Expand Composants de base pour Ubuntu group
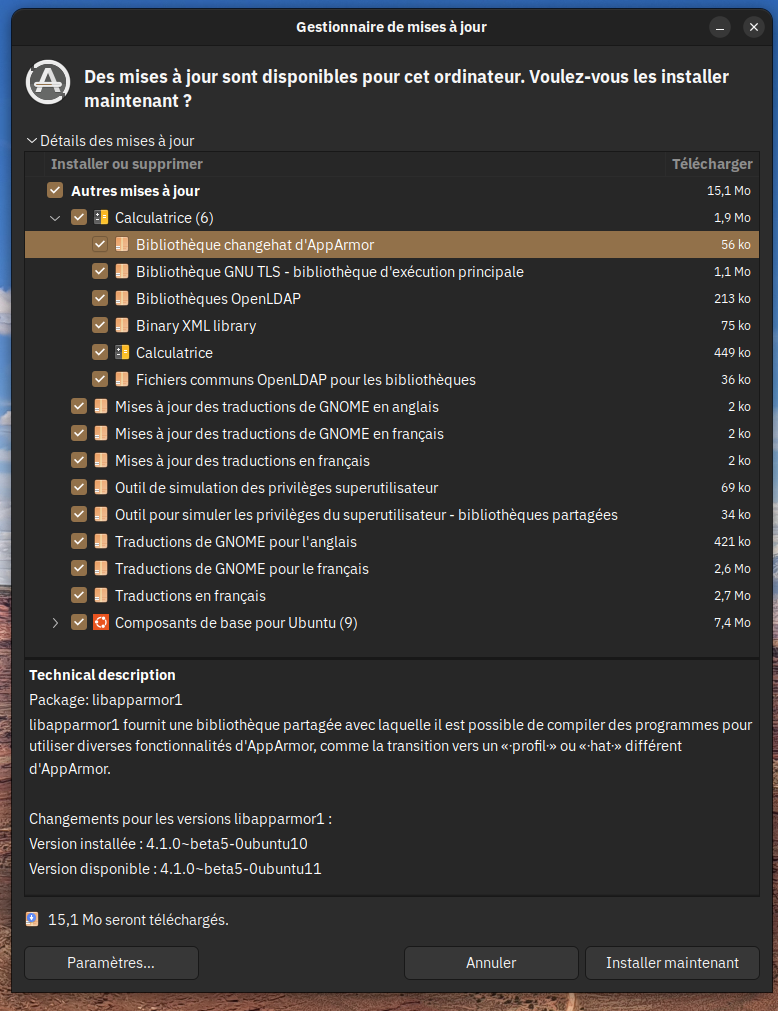 tap(55, 623)
